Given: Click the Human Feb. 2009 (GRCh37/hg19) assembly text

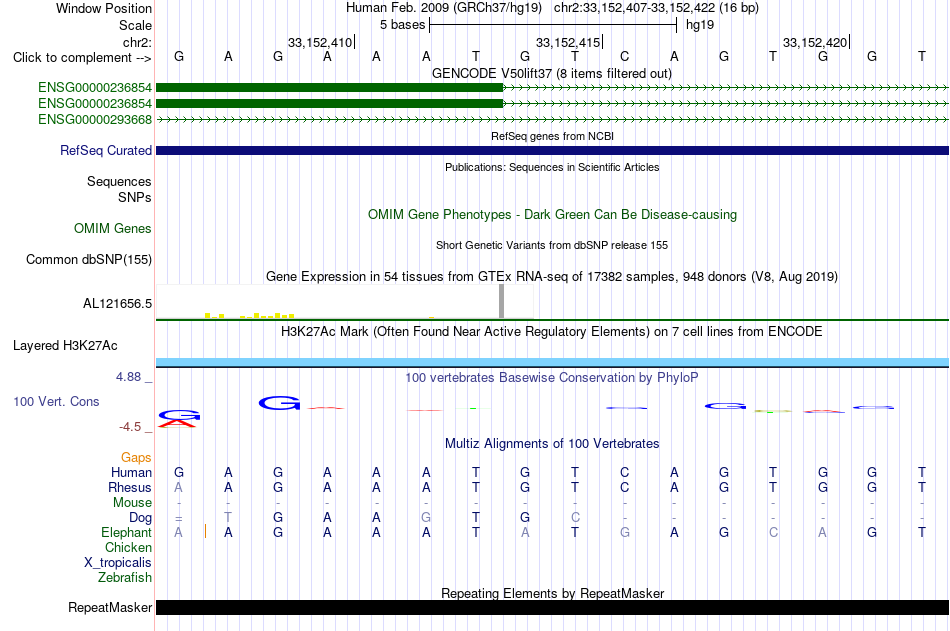Looking at the screenshot, I should (444, 8).
